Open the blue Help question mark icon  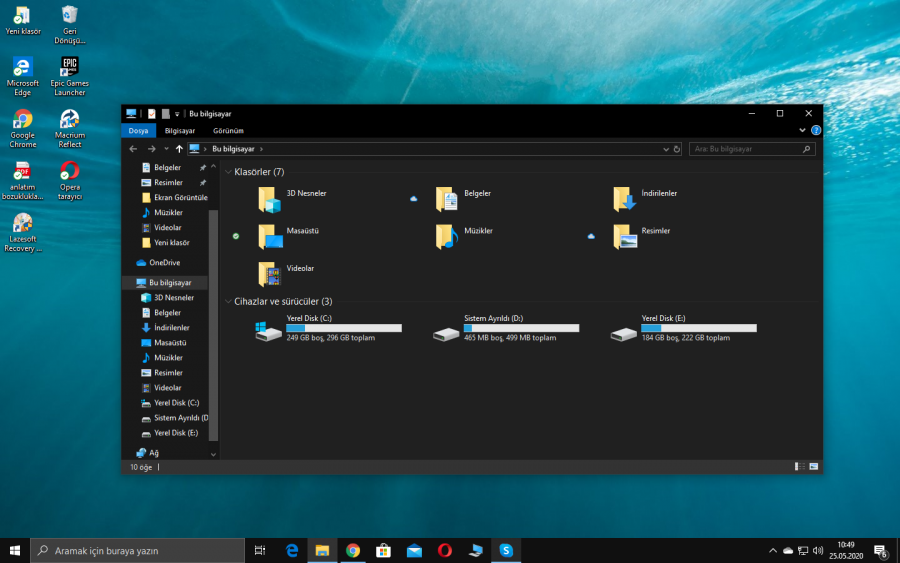pos(816,130)
